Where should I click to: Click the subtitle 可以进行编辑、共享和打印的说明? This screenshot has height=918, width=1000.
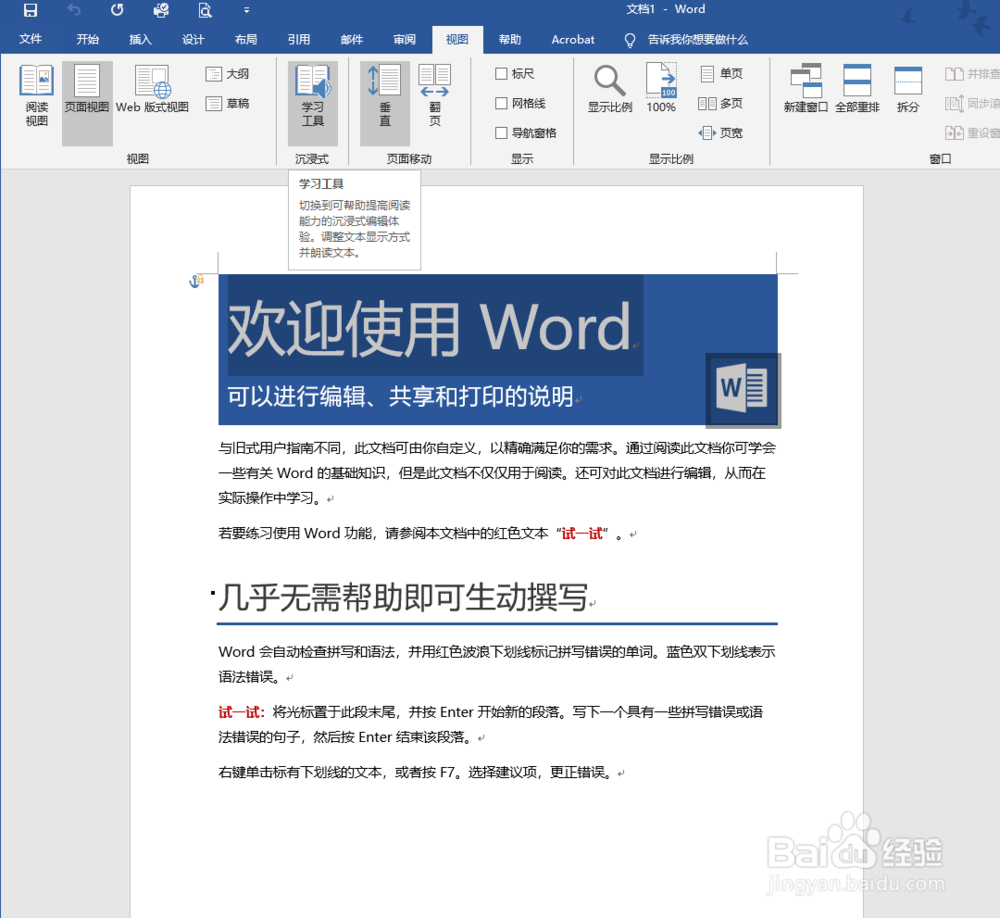coord(401,397)
